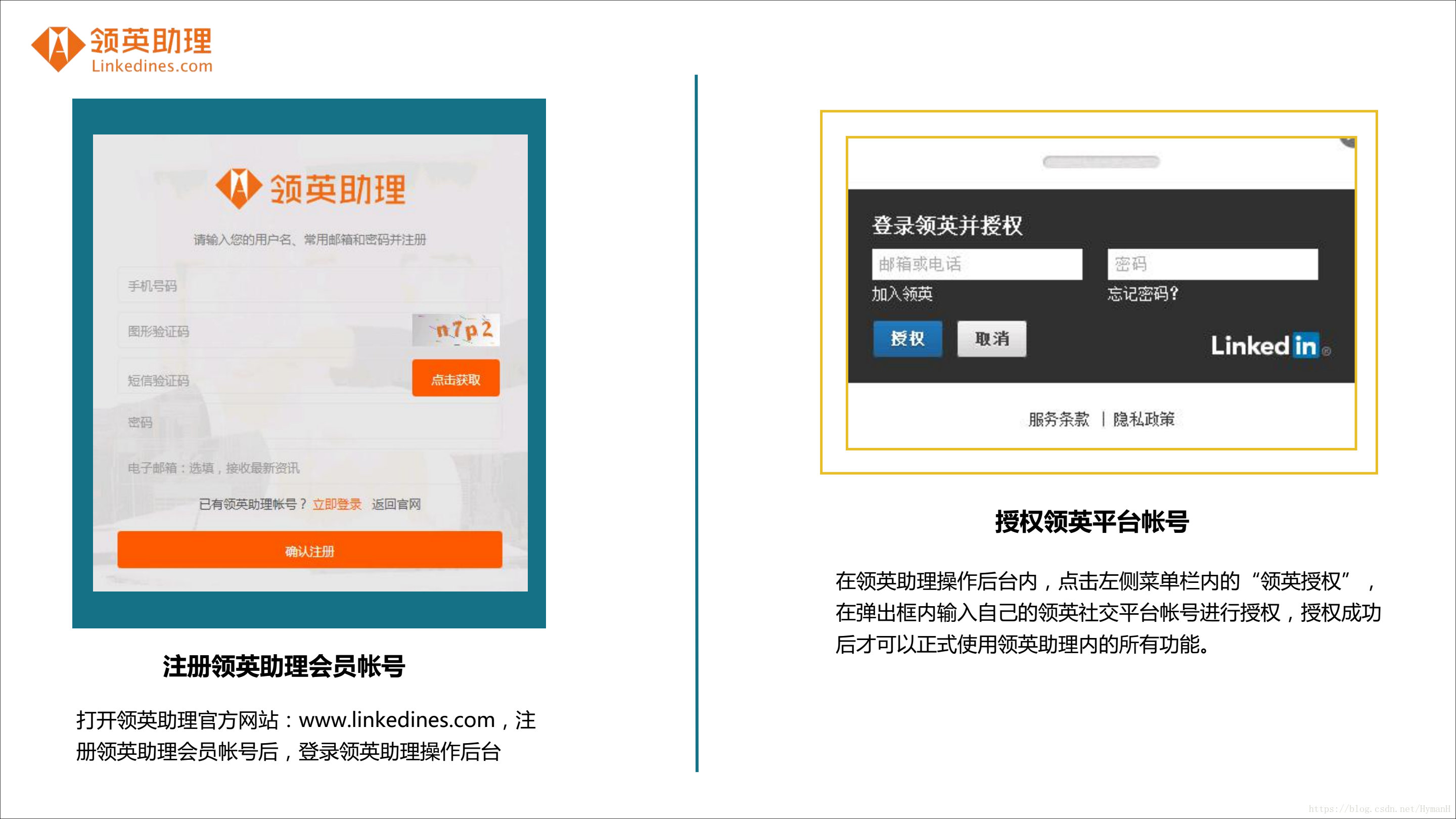The image size is (1456, 819).
Task: Open the 服务条款 terms of service link
Action: (1058, 419)
